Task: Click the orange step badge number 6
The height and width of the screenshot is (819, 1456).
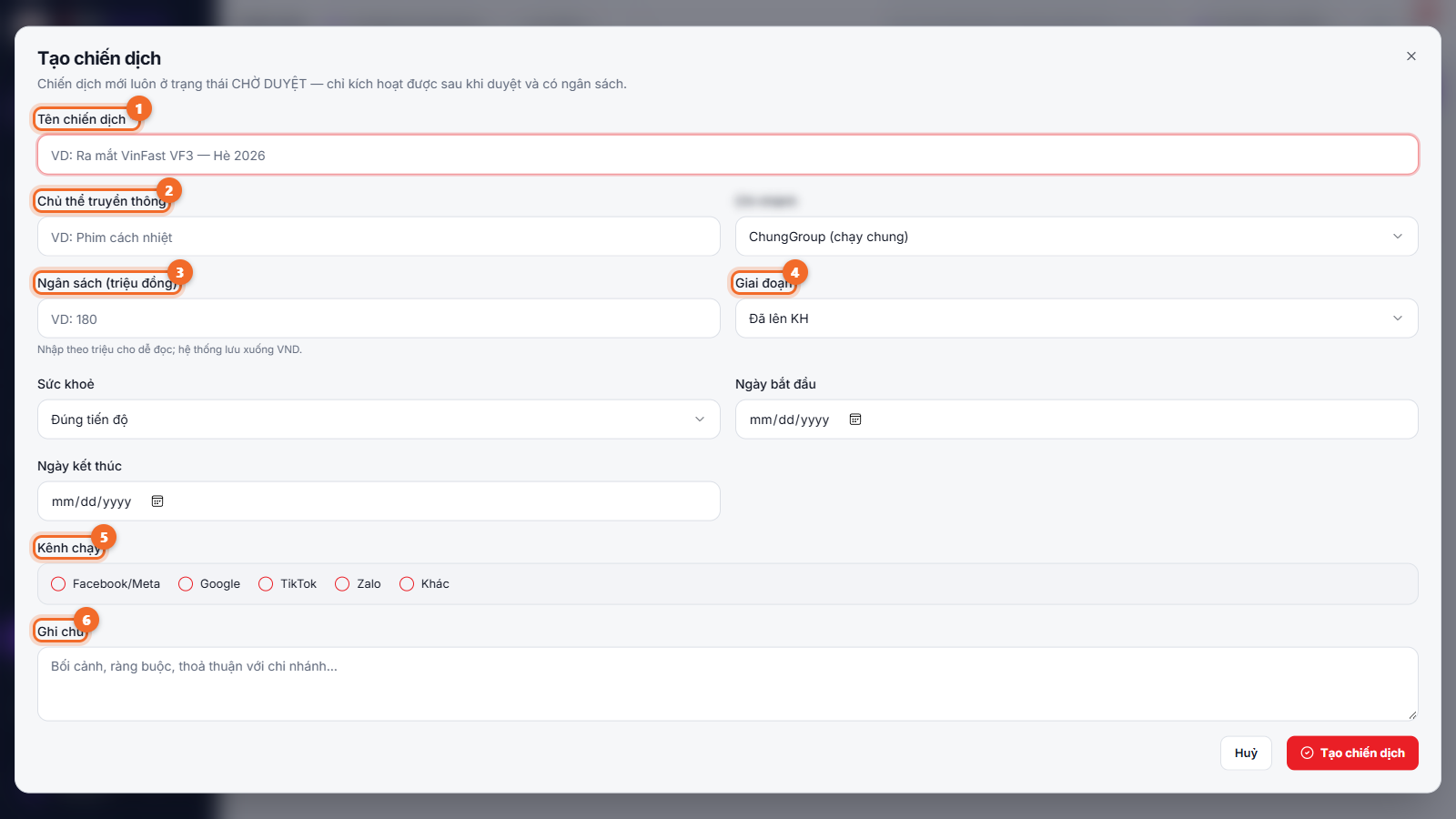Action: point(86,620)
